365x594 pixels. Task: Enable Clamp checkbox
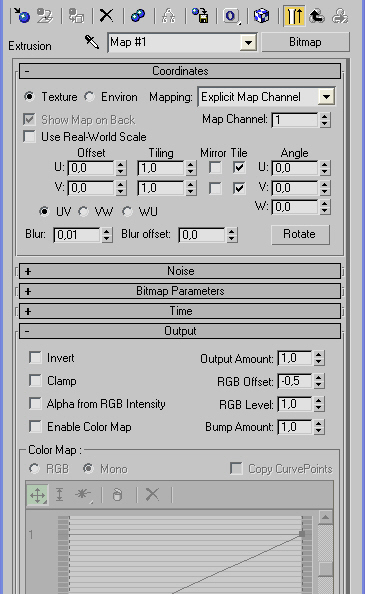pyautogui.click(x=35, y=380)
